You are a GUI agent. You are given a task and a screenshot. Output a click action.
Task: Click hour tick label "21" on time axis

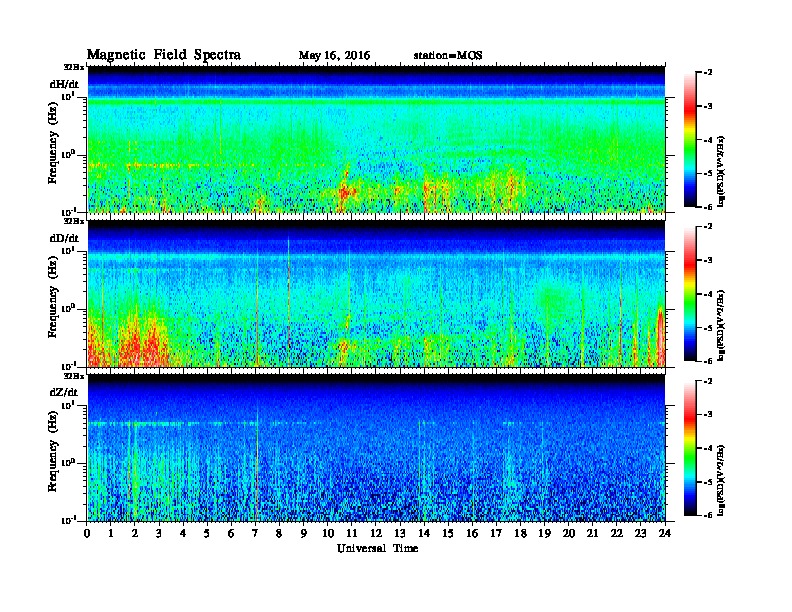click(x=592, y=533)
